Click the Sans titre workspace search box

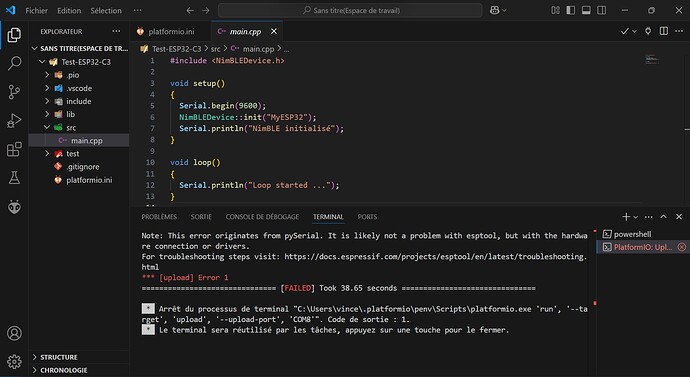[x=350, y=10]
